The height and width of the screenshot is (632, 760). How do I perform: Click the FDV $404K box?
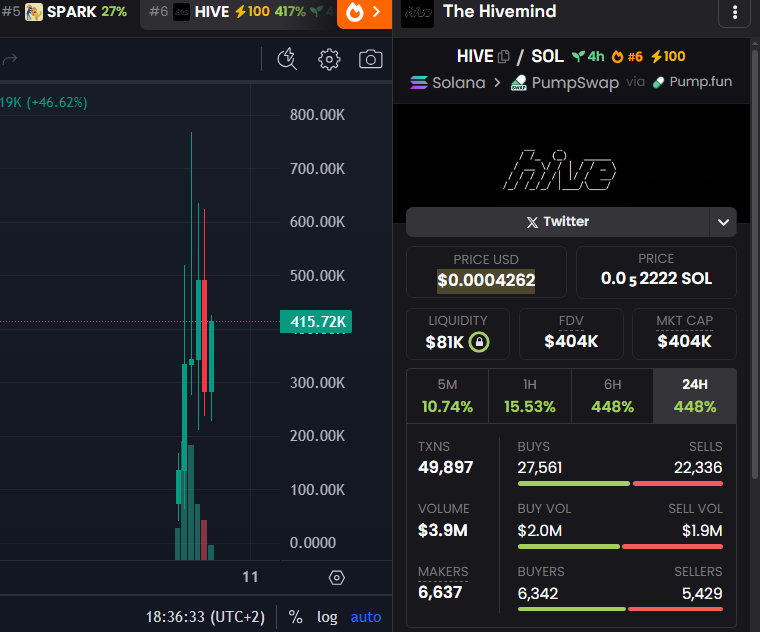(571, 334)
